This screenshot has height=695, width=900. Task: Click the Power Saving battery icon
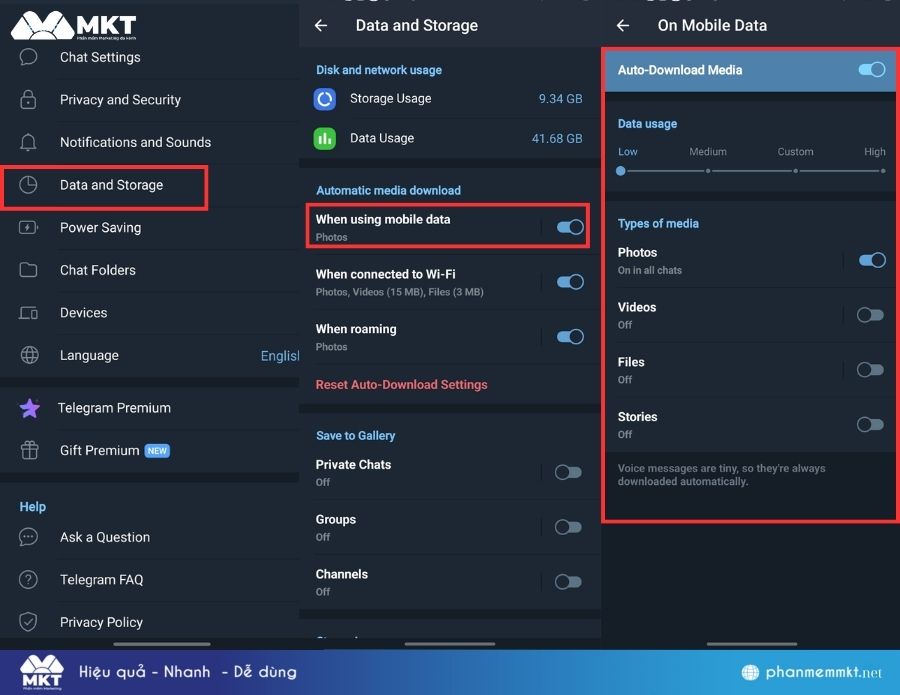(29, 228)
